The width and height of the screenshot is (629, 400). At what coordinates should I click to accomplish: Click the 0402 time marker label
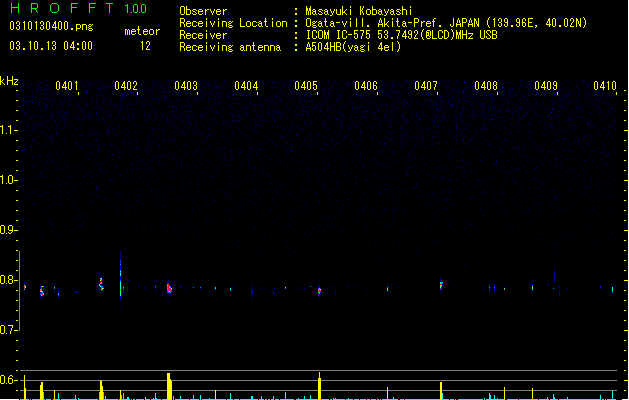pos(126,86)
